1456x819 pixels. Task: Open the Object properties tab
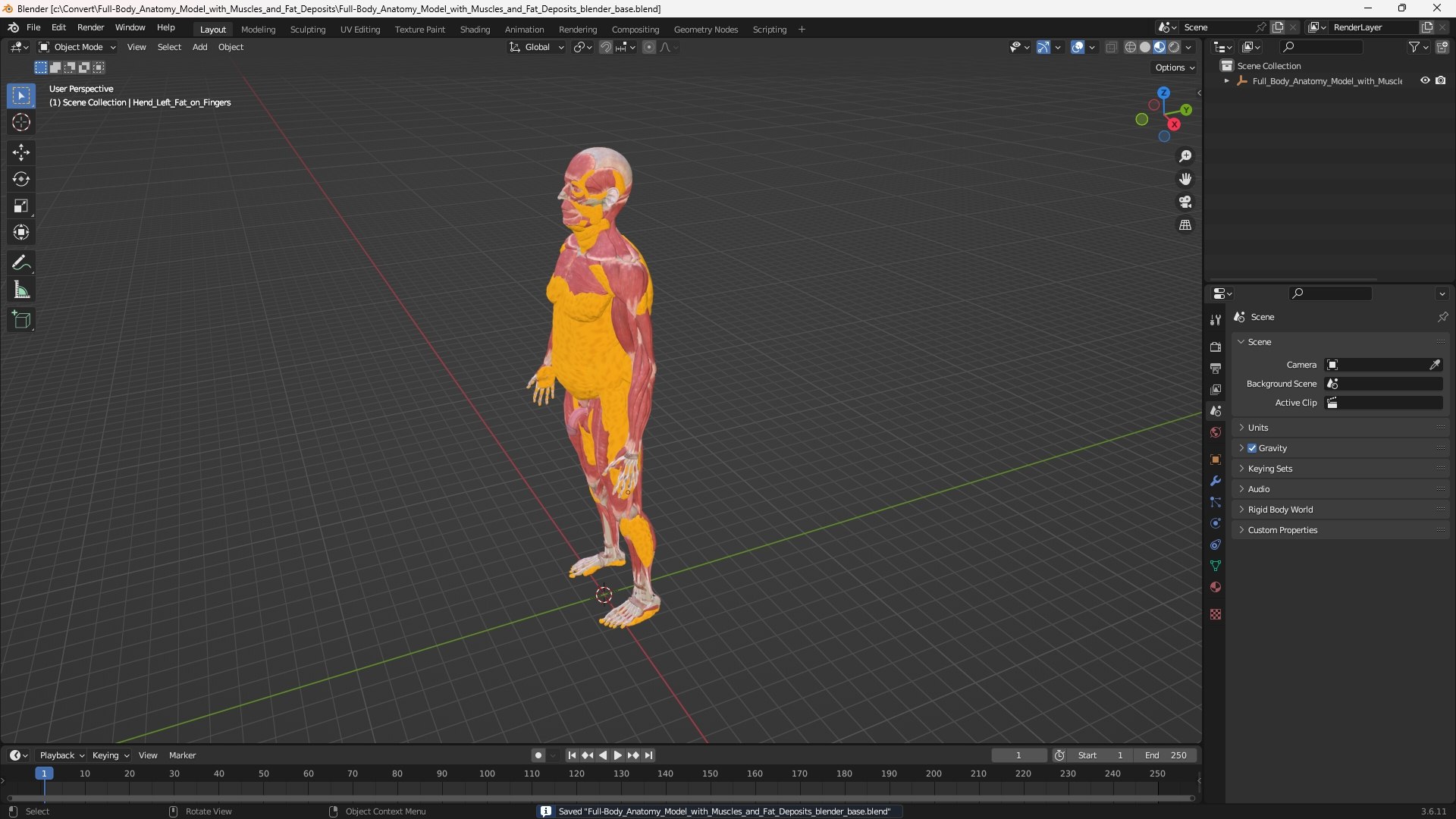click(1216, 460)
